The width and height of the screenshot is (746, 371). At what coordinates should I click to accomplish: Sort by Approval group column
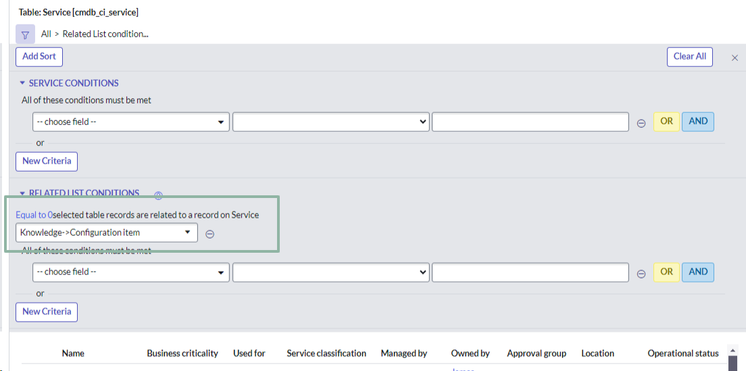[x=537, y=353]
